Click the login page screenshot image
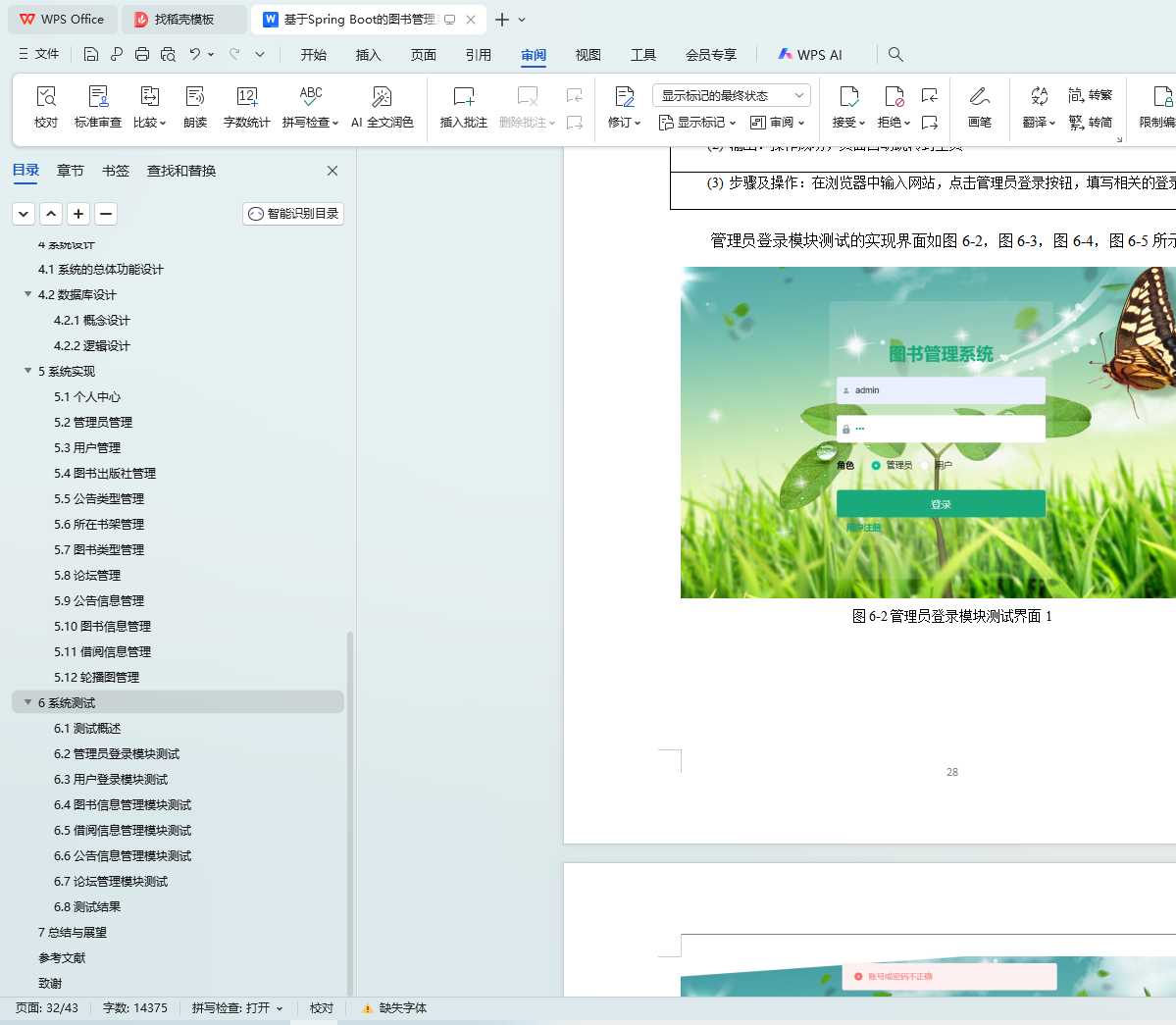 pos(929,433)
